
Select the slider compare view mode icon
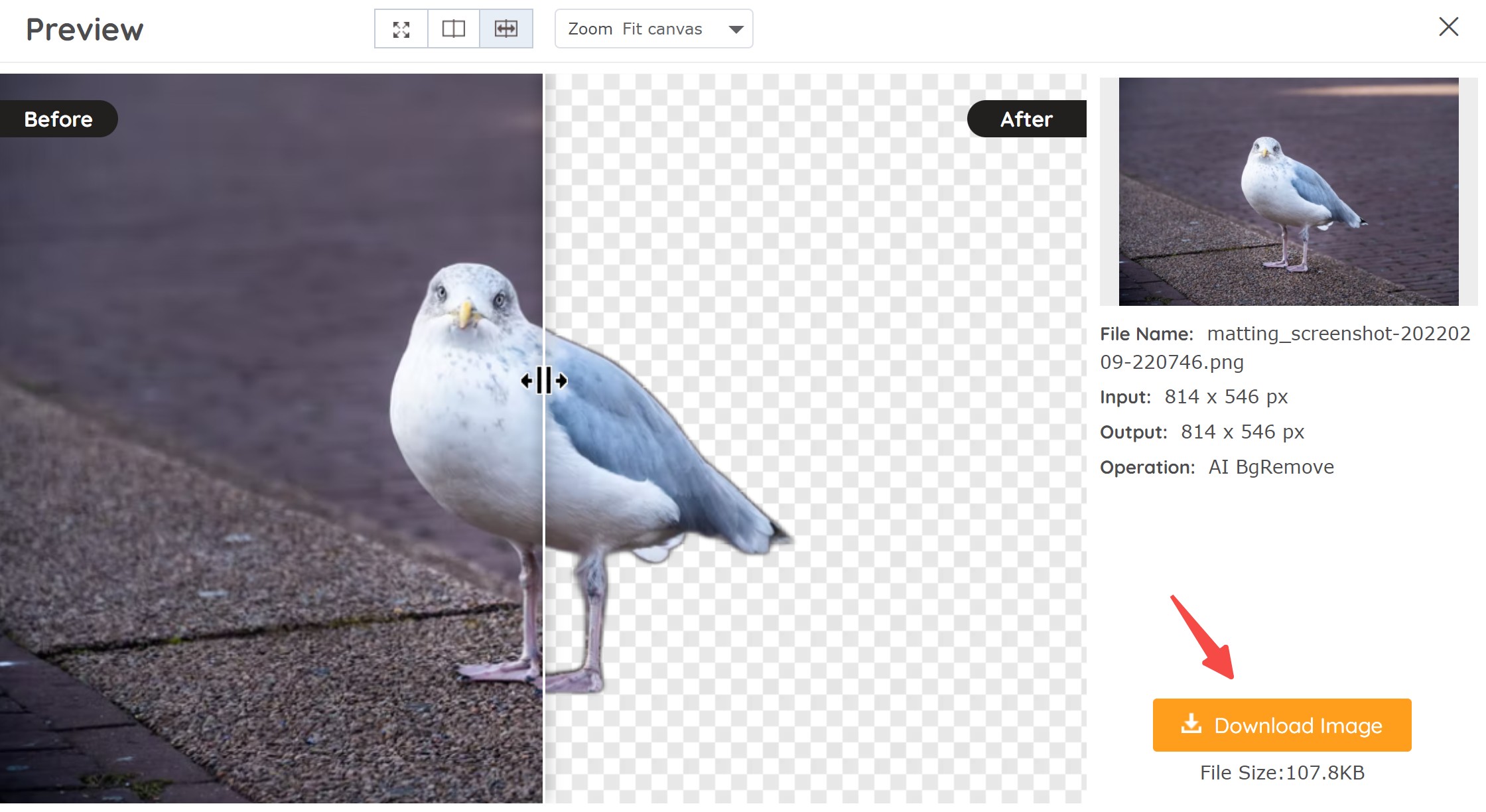(x=506, y=29)
